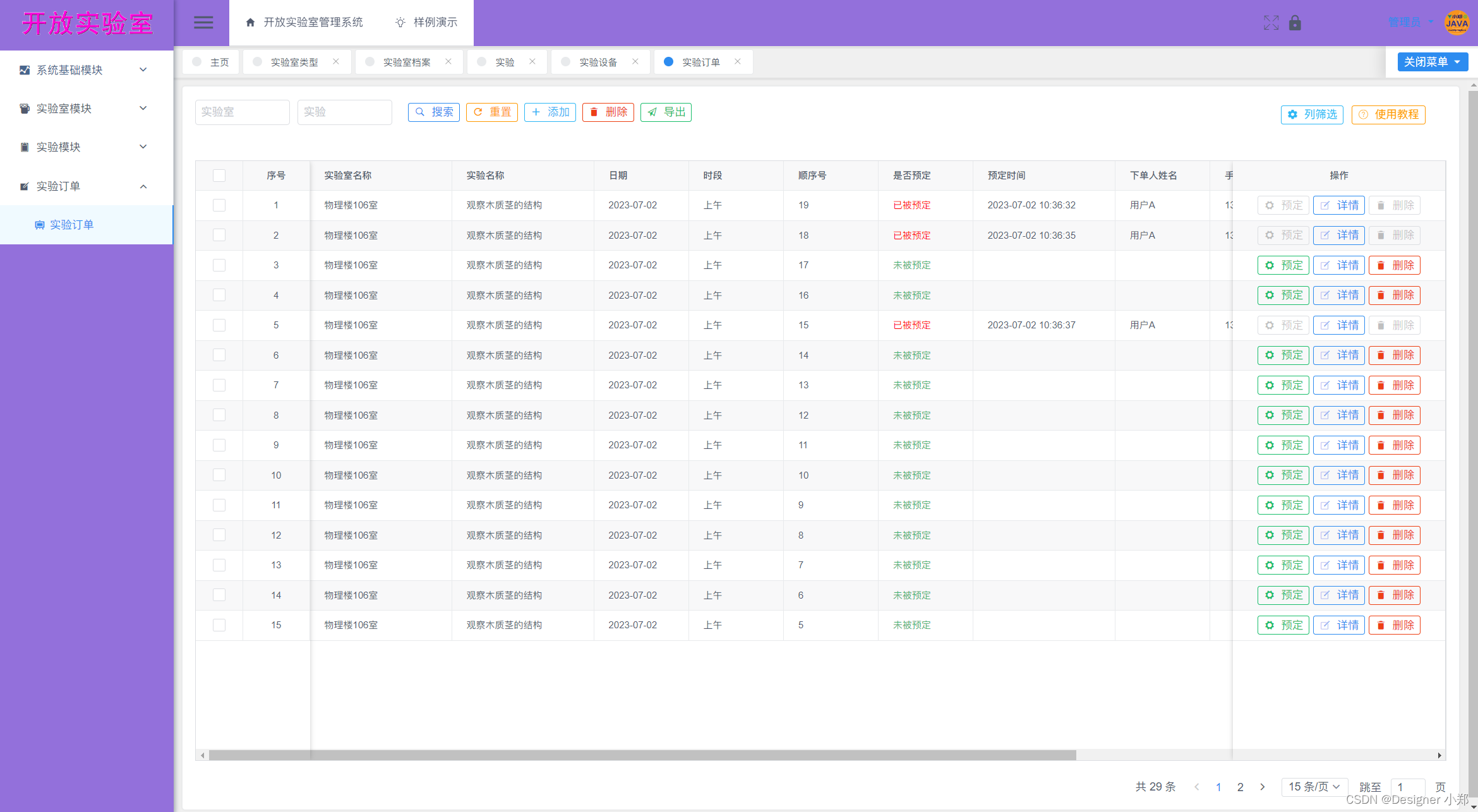Toggle the checkbox on row 5
Screen dimensions: 1478x812
click(x=219, y=325)
